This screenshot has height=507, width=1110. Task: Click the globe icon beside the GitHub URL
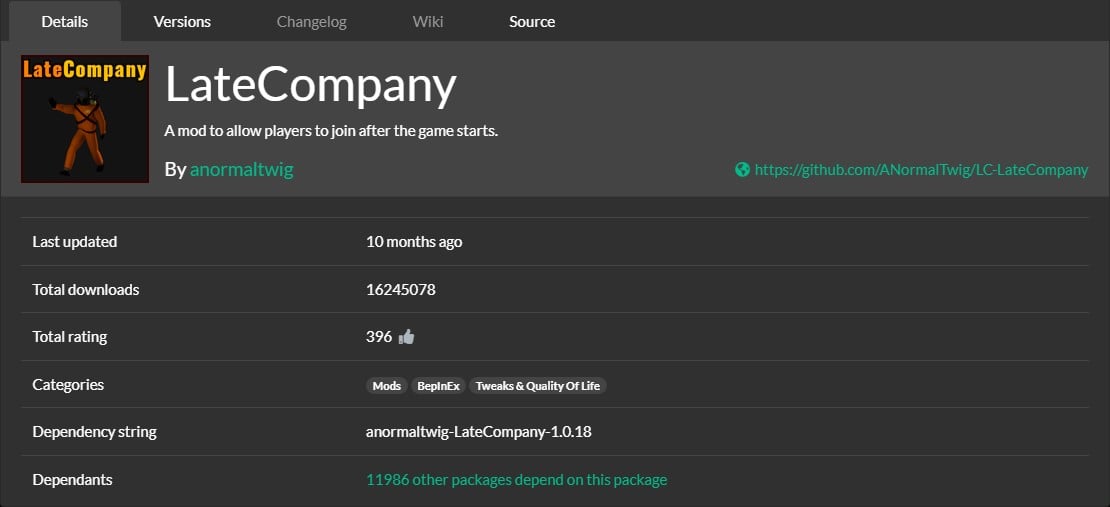742,170
